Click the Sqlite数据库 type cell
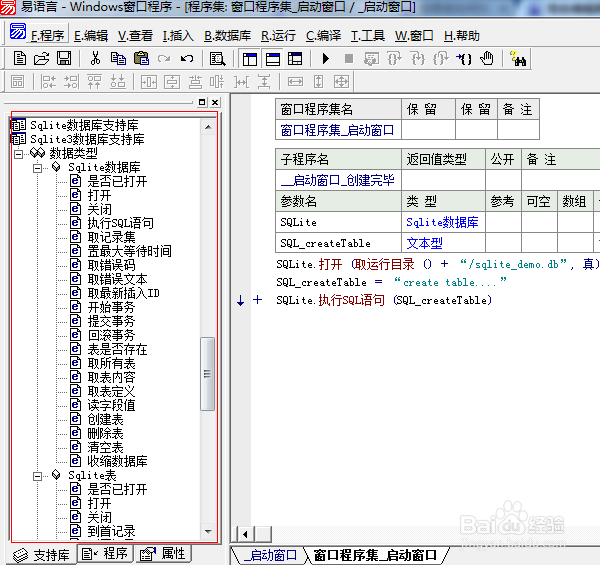This screenshot has width=600, height=565. (443, 222)
